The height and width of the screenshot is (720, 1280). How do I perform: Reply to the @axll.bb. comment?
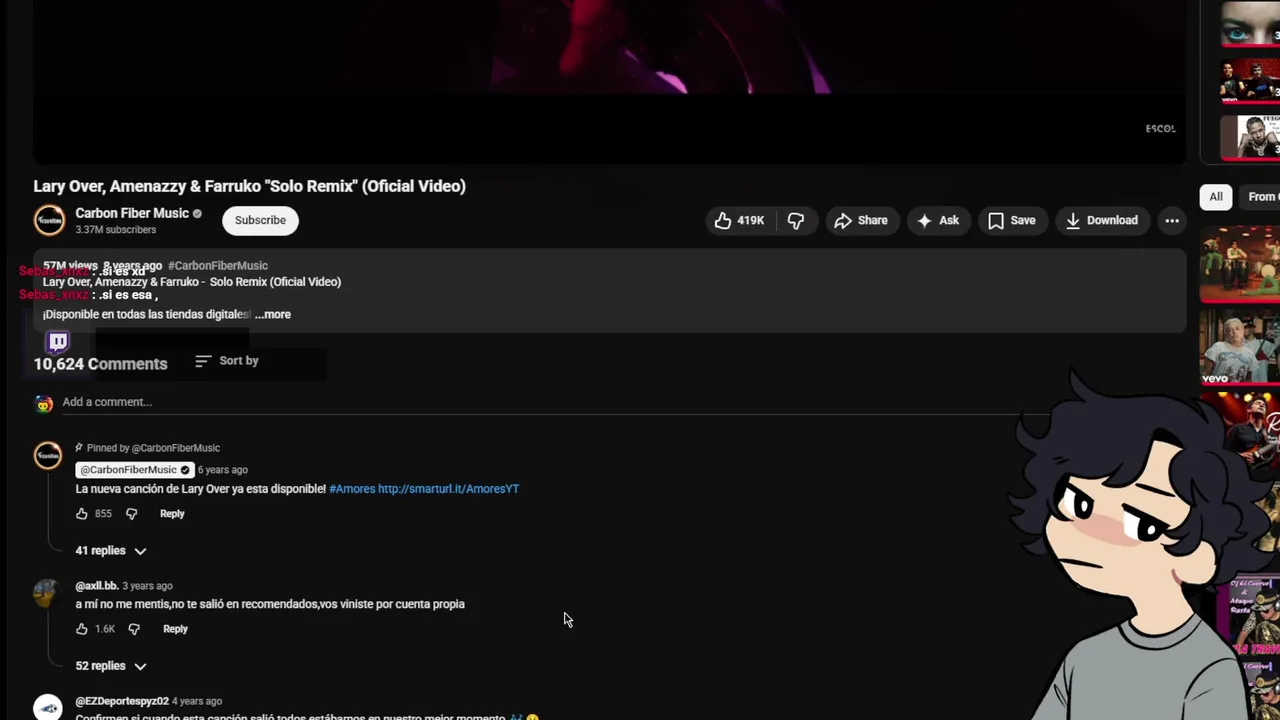[x=175, y=629]
